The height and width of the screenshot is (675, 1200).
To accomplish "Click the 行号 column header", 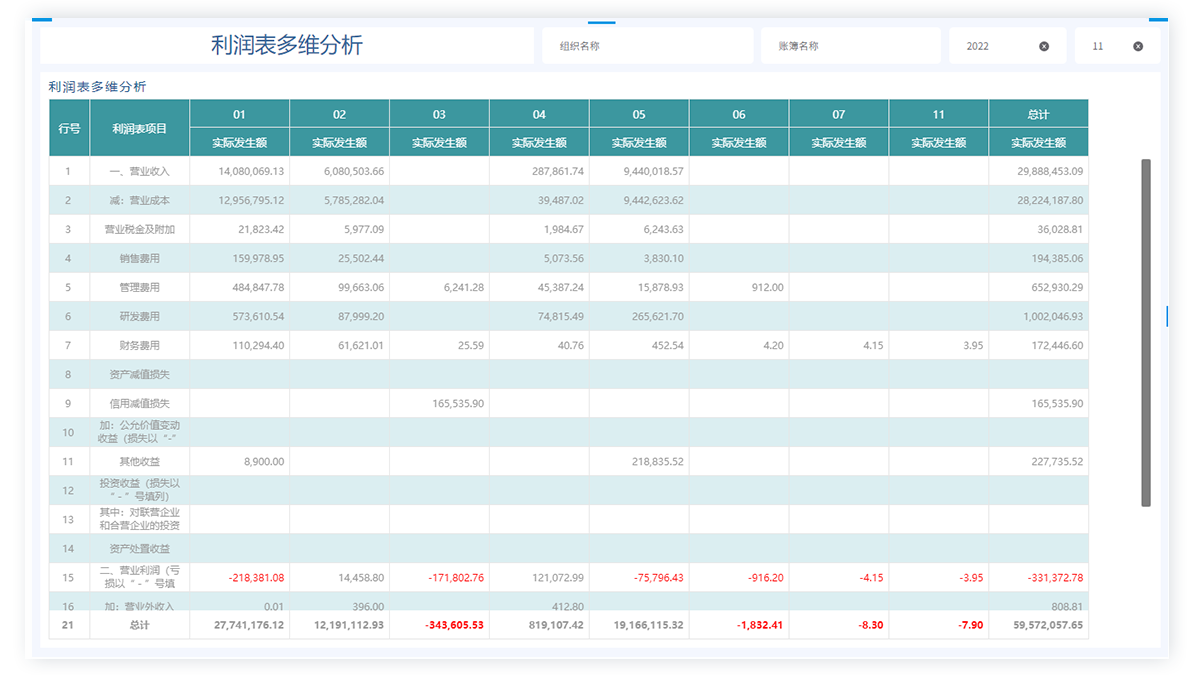I will (x=69, y=128).
